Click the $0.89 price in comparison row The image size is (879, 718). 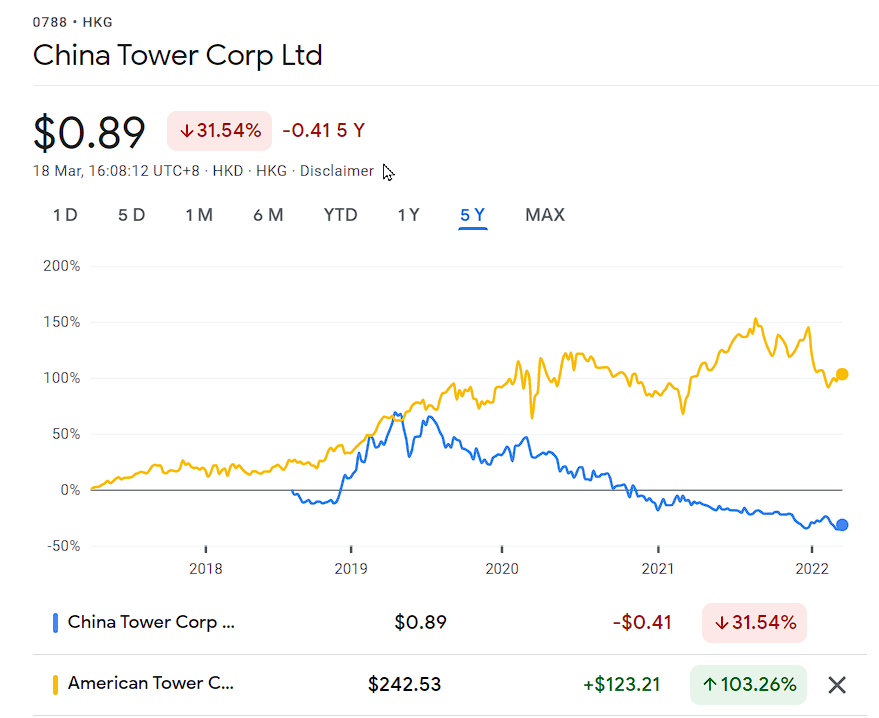tap(420, 623)
